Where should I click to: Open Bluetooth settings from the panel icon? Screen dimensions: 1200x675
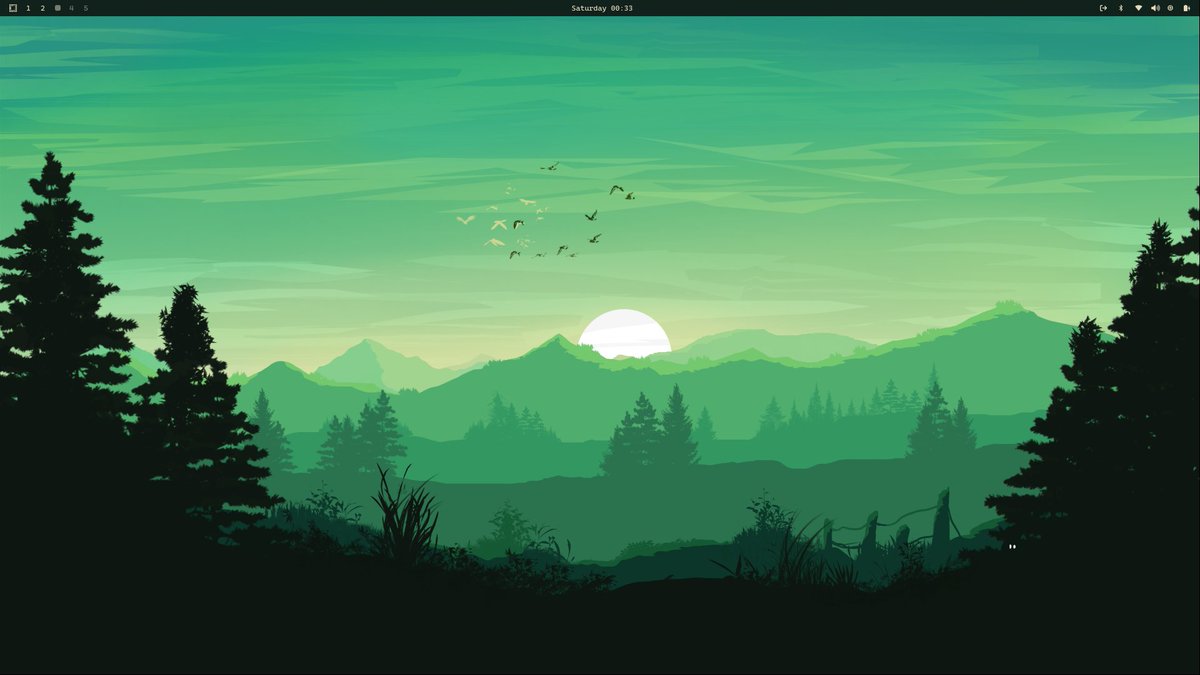[1120, 8]
